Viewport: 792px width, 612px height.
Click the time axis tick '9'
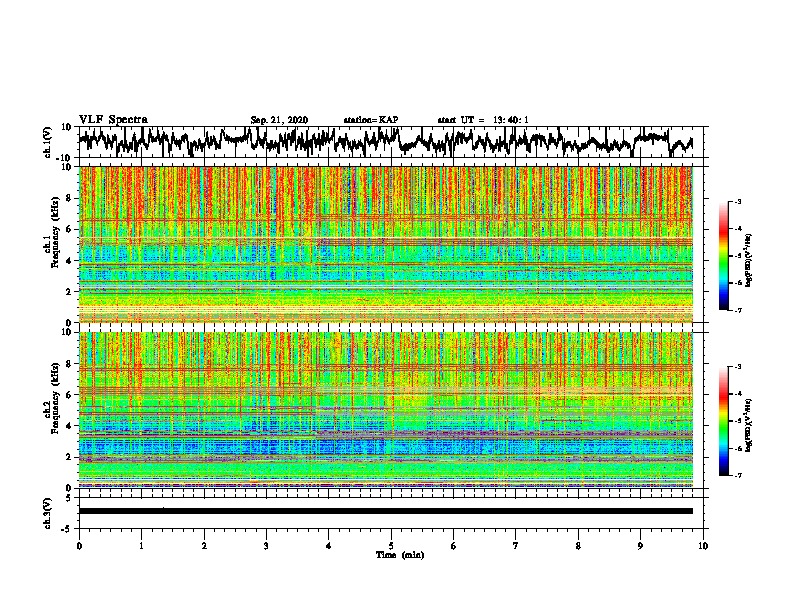(x=640, y=546)
